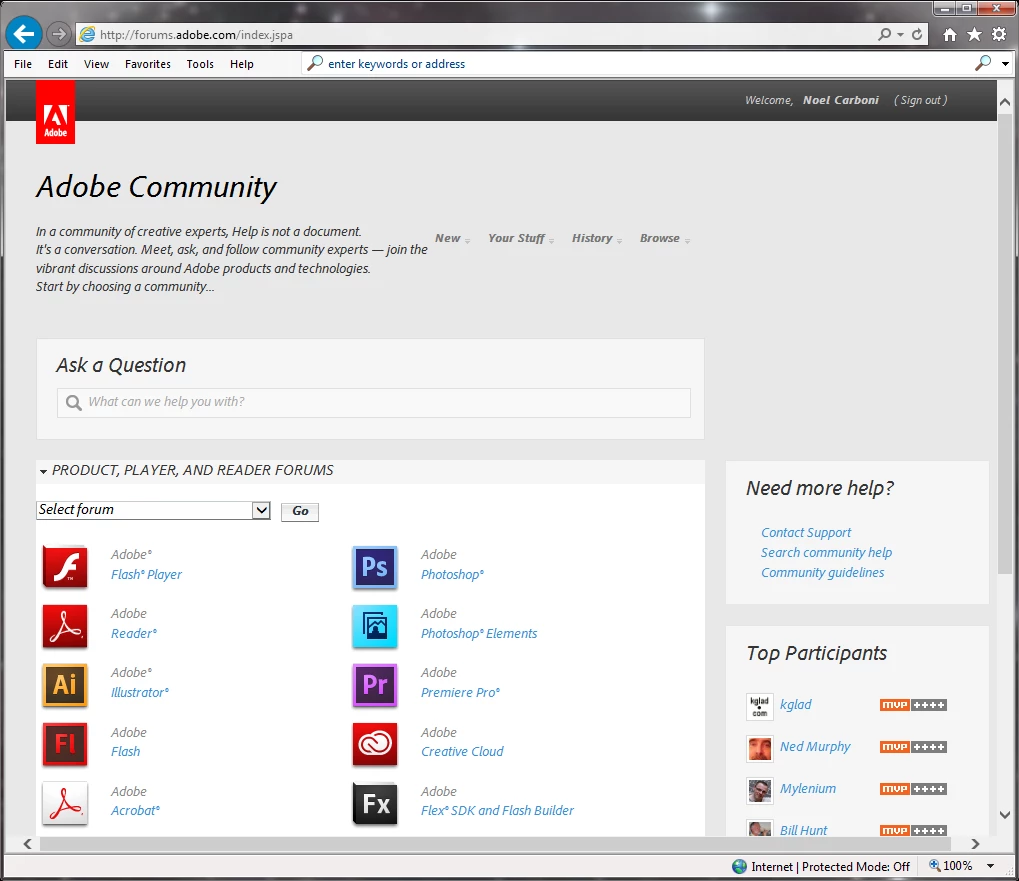Open Bill Hunt's profile link
The width and height of the screenshot is (1019, 881).
click(x=803, y=831)
